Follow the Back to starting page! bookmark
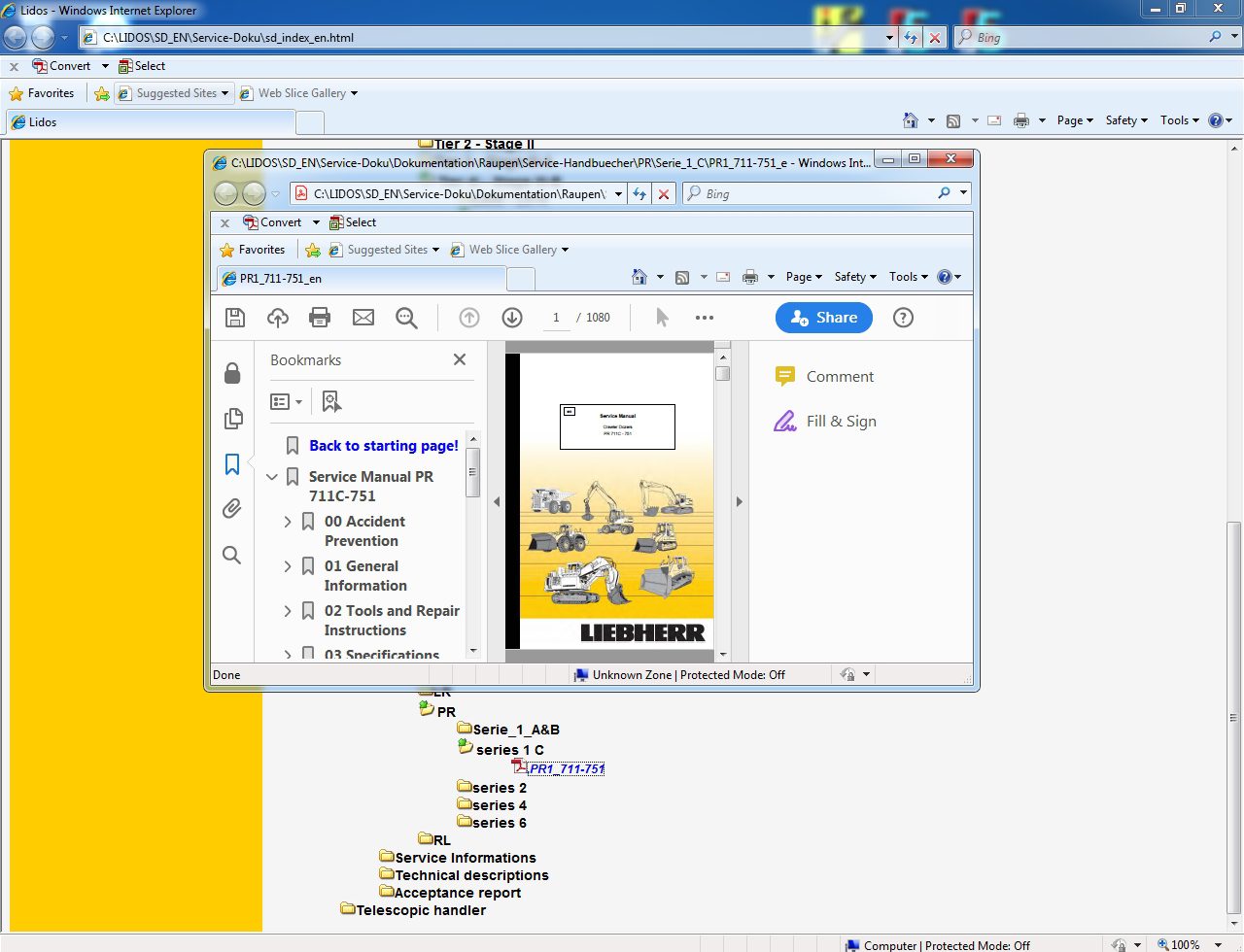This screenshot has height=952, width=1244. point(384,446)
